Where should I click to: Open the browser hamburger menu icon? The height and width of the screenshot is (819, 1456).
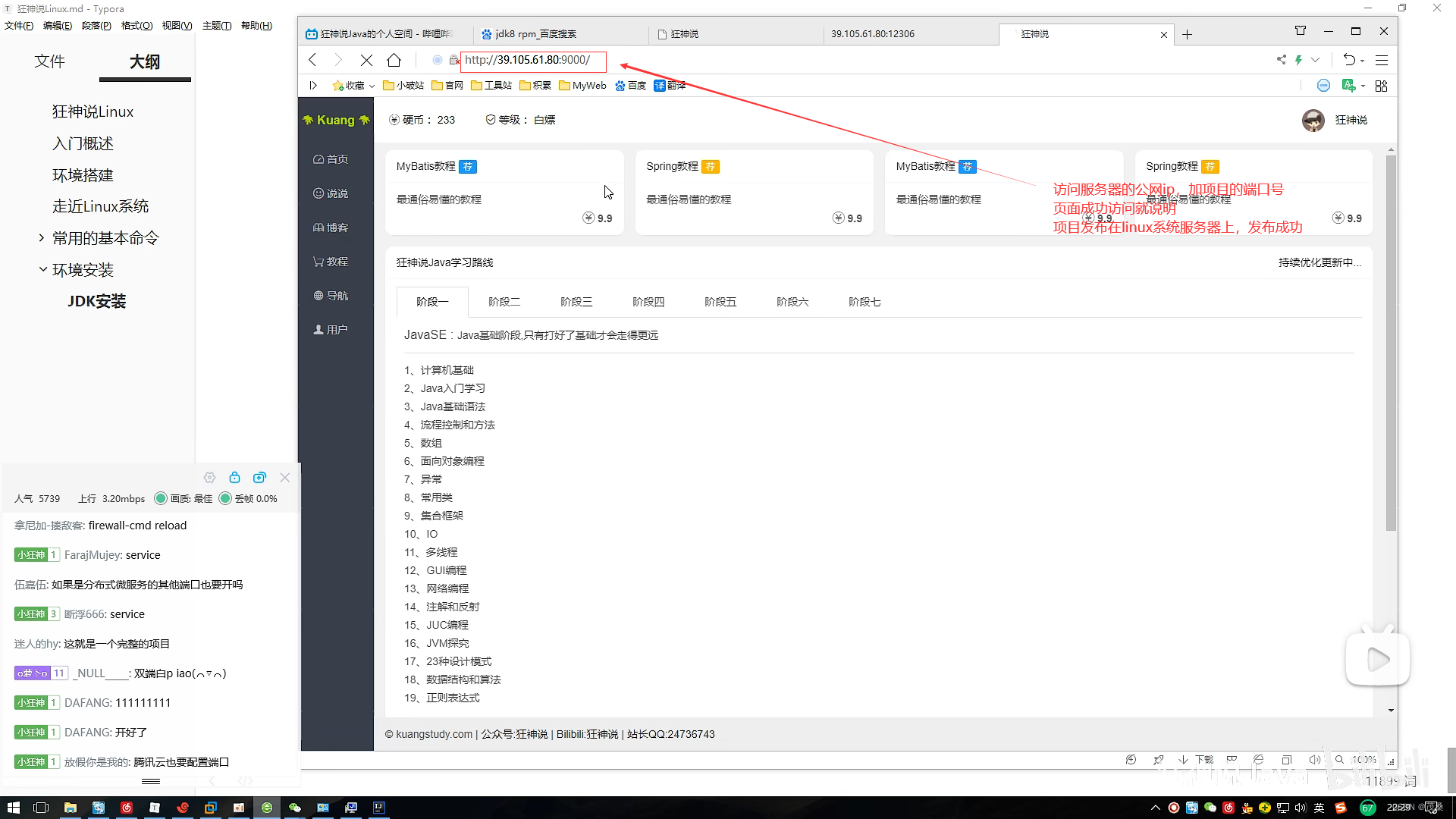click(1382, 60)
